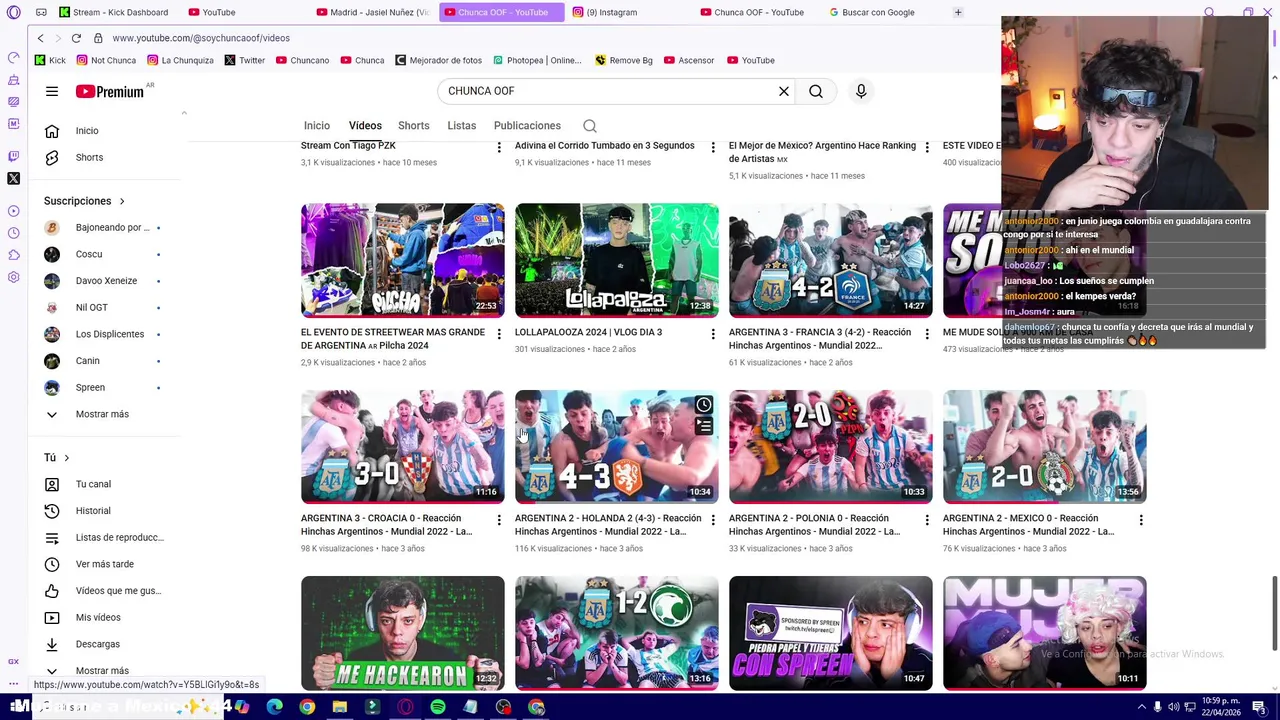Play the Argentina 3 - Francia 3 thumbnail
The width and height of the screenshot is (1280, 720).
(830, 260)
